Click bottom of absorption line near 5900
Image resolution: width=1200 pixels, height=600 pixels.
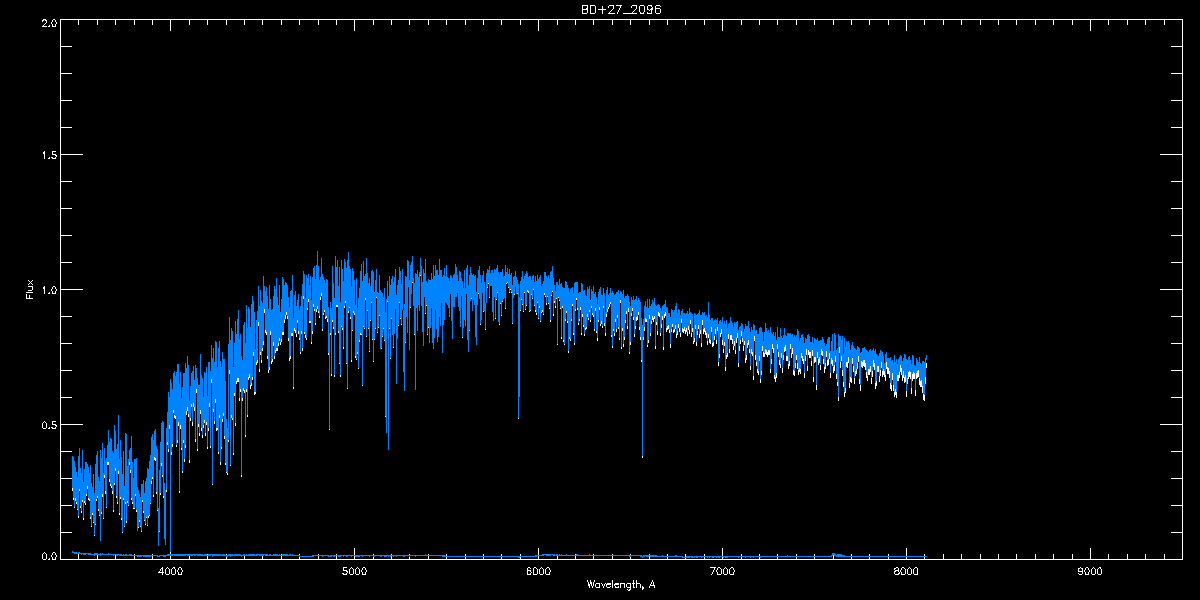tap(518, 416)
